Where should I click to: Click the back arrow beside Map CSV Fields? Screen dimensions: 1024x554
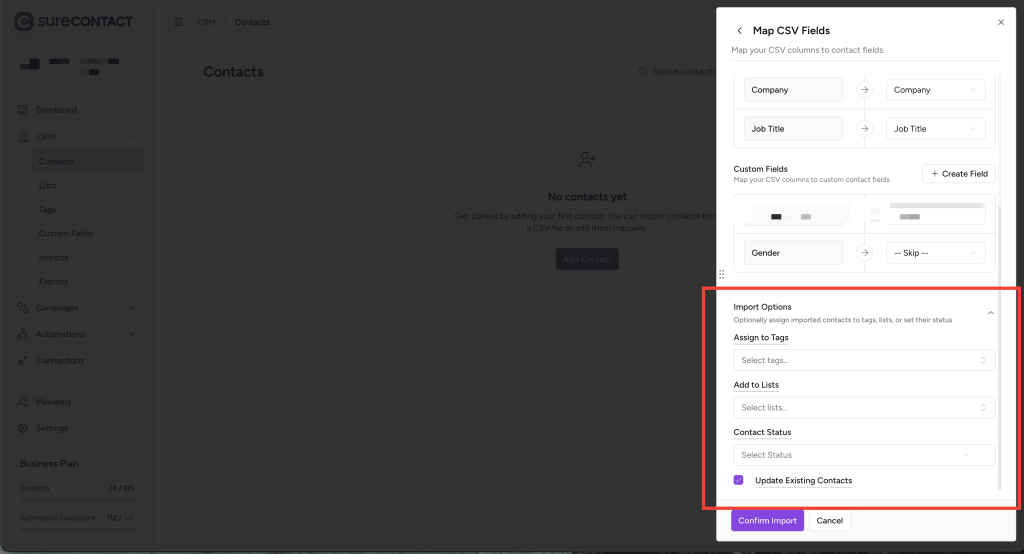pos(739,31)
